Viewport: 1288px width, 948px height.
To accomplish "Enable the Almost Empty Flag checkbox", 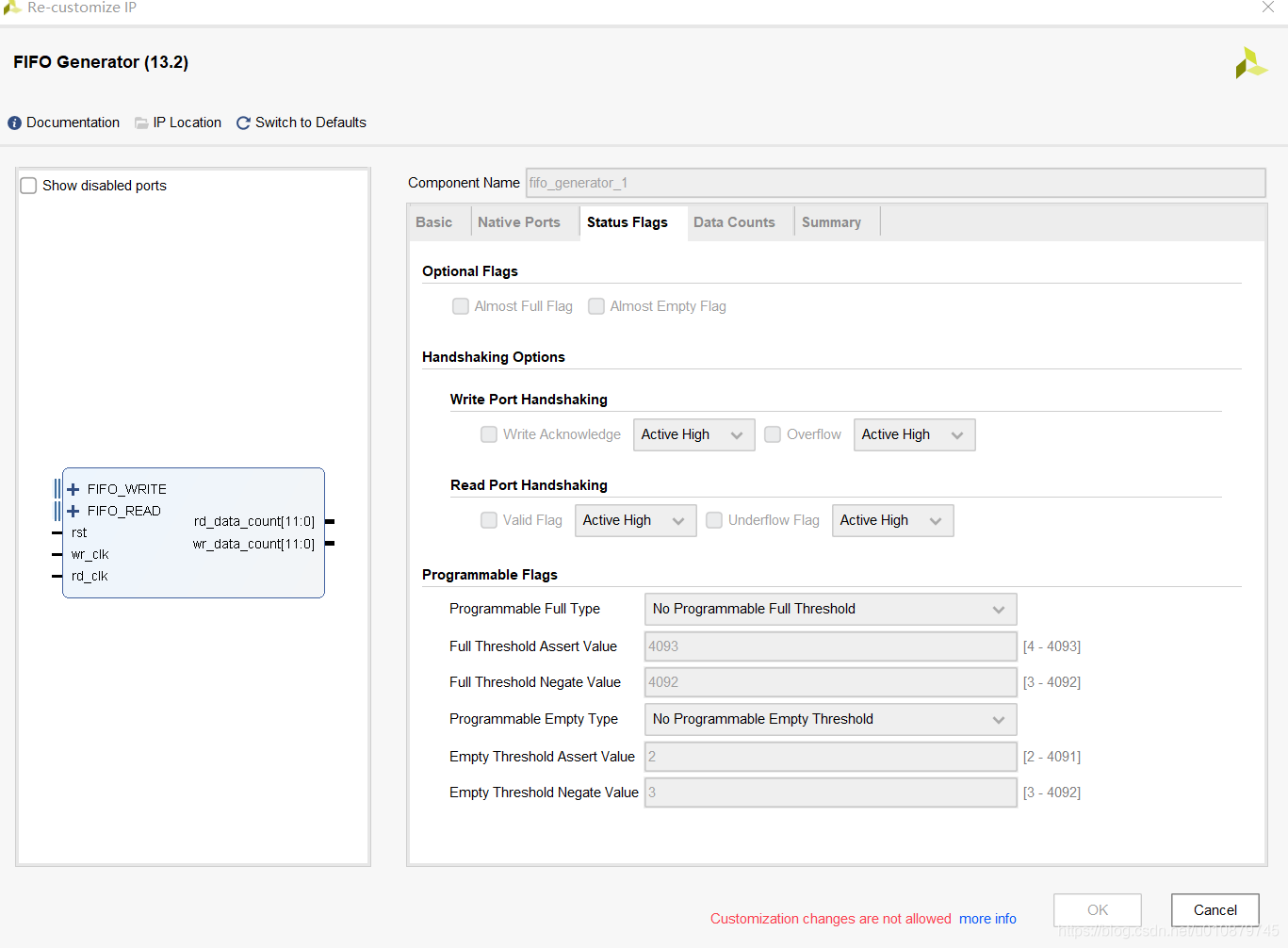I will click(x=596, y=306).
